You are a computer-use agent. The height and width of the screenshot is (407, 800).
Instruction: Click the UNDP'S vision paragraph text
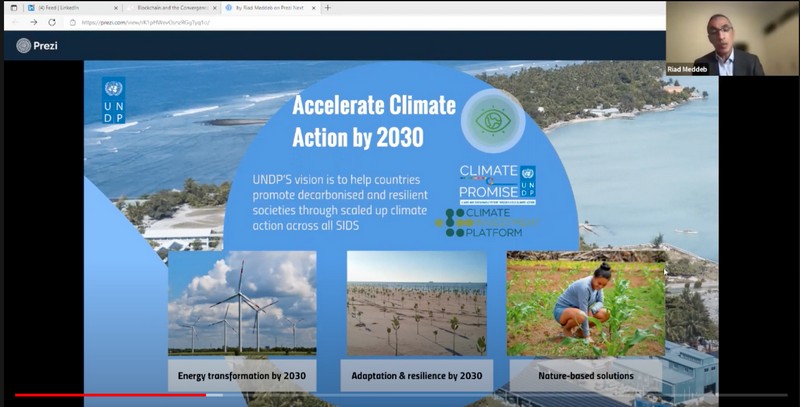[x=340, y=202]
